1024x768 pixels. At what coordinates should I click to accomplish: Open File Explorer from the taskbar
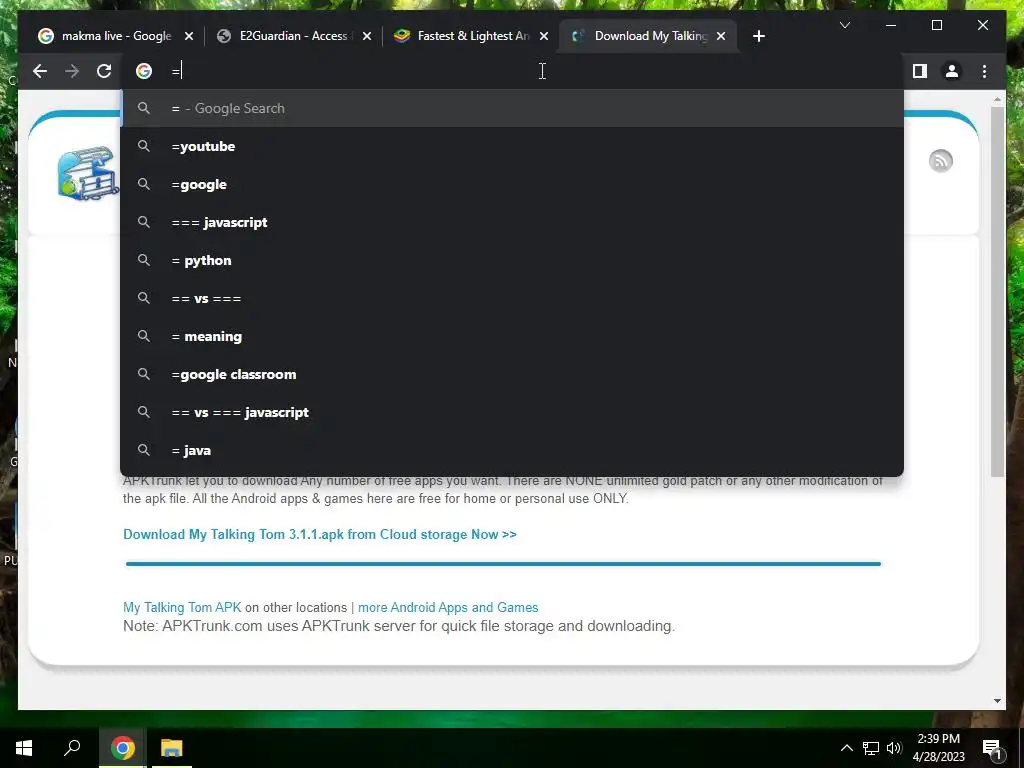172,748
